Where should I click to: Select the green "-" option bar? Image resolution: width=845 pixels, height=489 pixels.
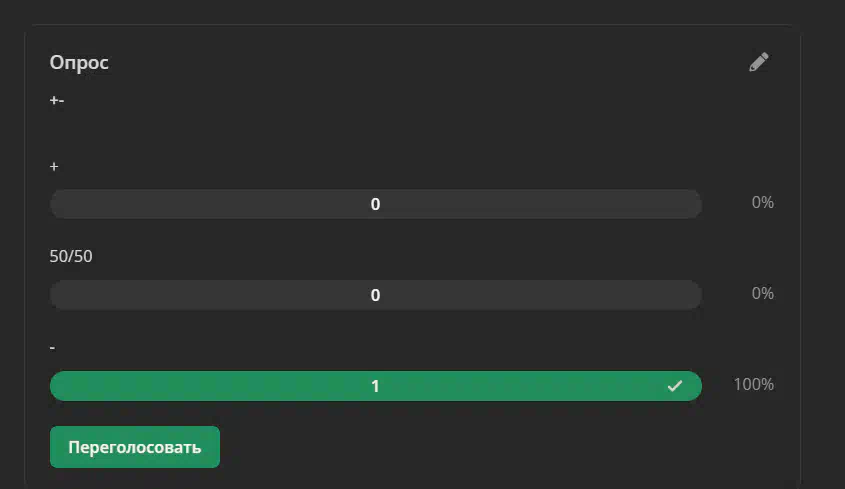376,386
